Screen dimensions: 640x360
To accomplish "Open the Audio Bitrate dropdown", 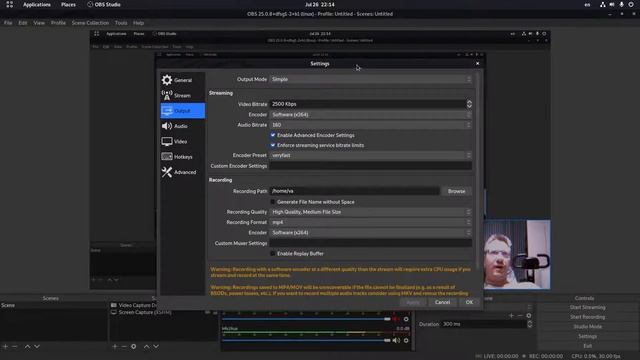I will (371, 125).
